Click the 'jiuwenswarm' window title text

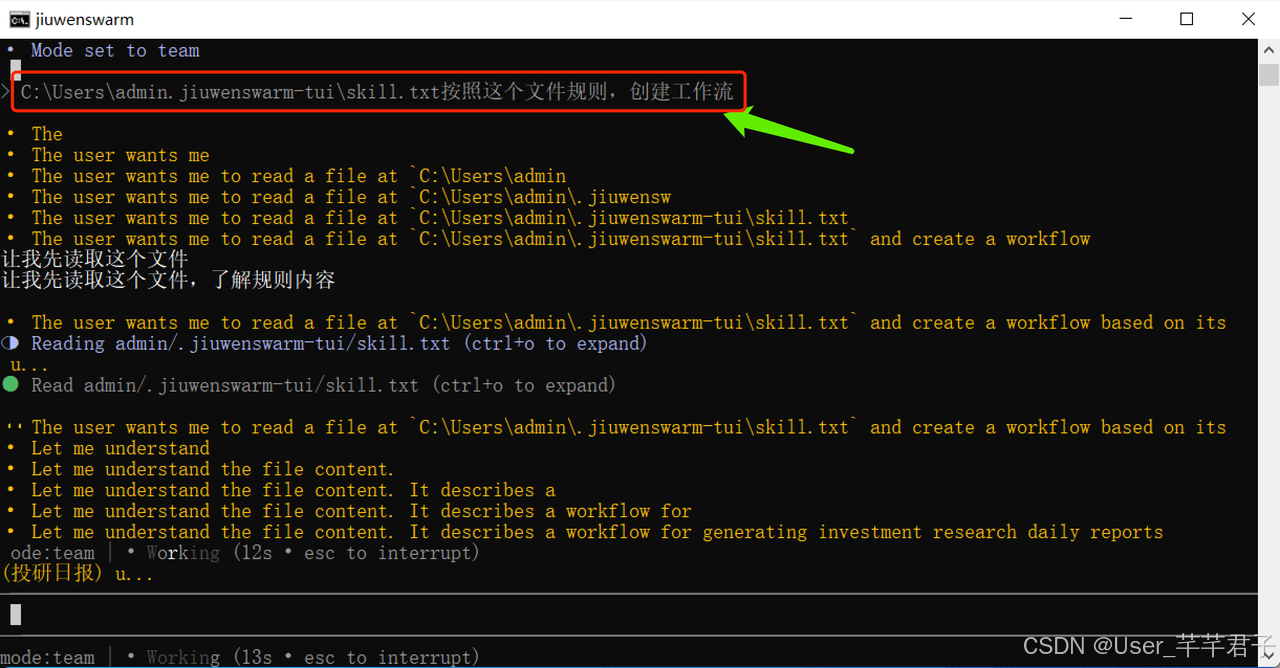(84, 19)
